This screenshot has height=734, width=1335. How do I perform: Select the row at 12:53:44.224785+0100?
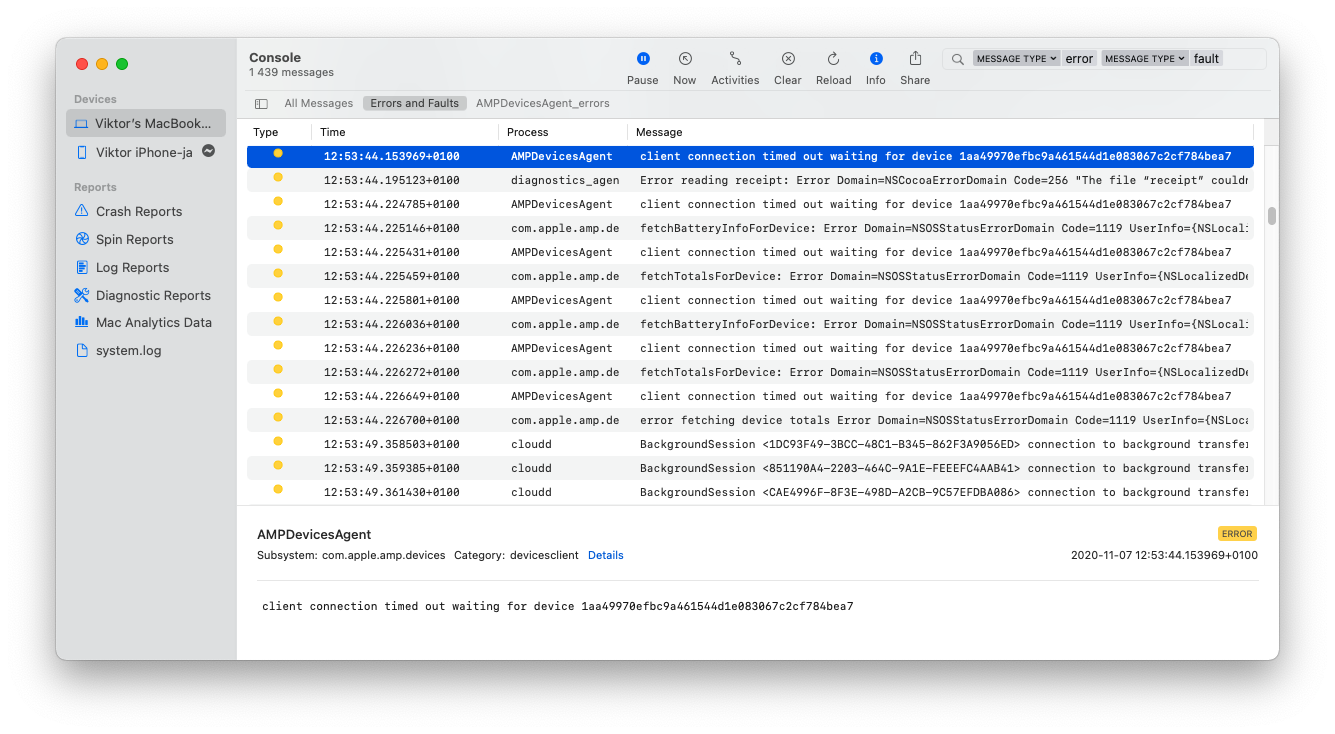(x=750, y=204)
